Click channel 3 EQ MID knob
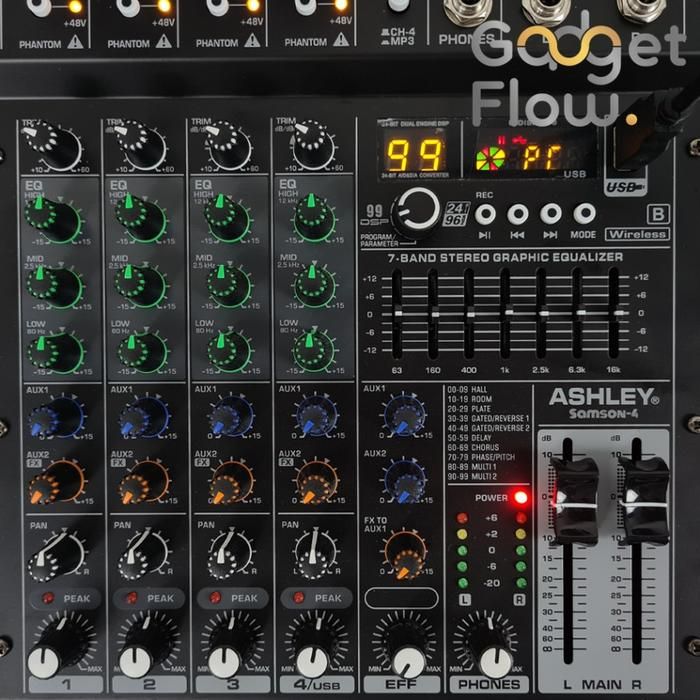The width and height of the screenshot is (700, 700). tap(228, 286)
